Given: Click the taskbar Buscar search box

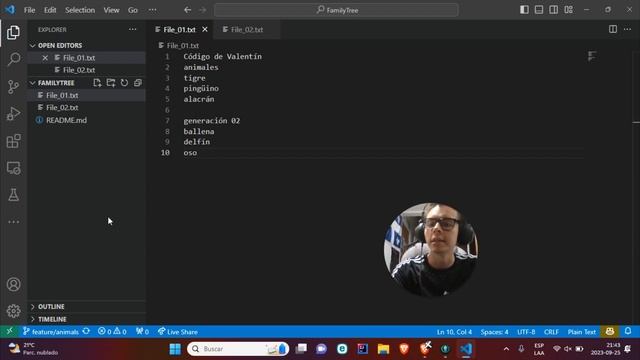Looking at the screenshot, I should click(x=238, y=349).
